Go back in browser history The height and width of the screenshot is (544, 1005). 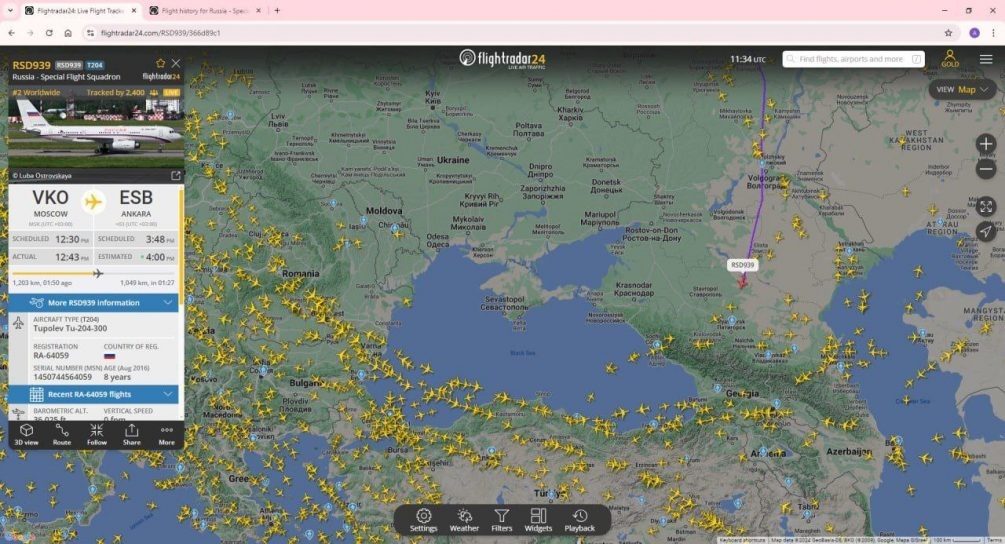click(12, 33)
